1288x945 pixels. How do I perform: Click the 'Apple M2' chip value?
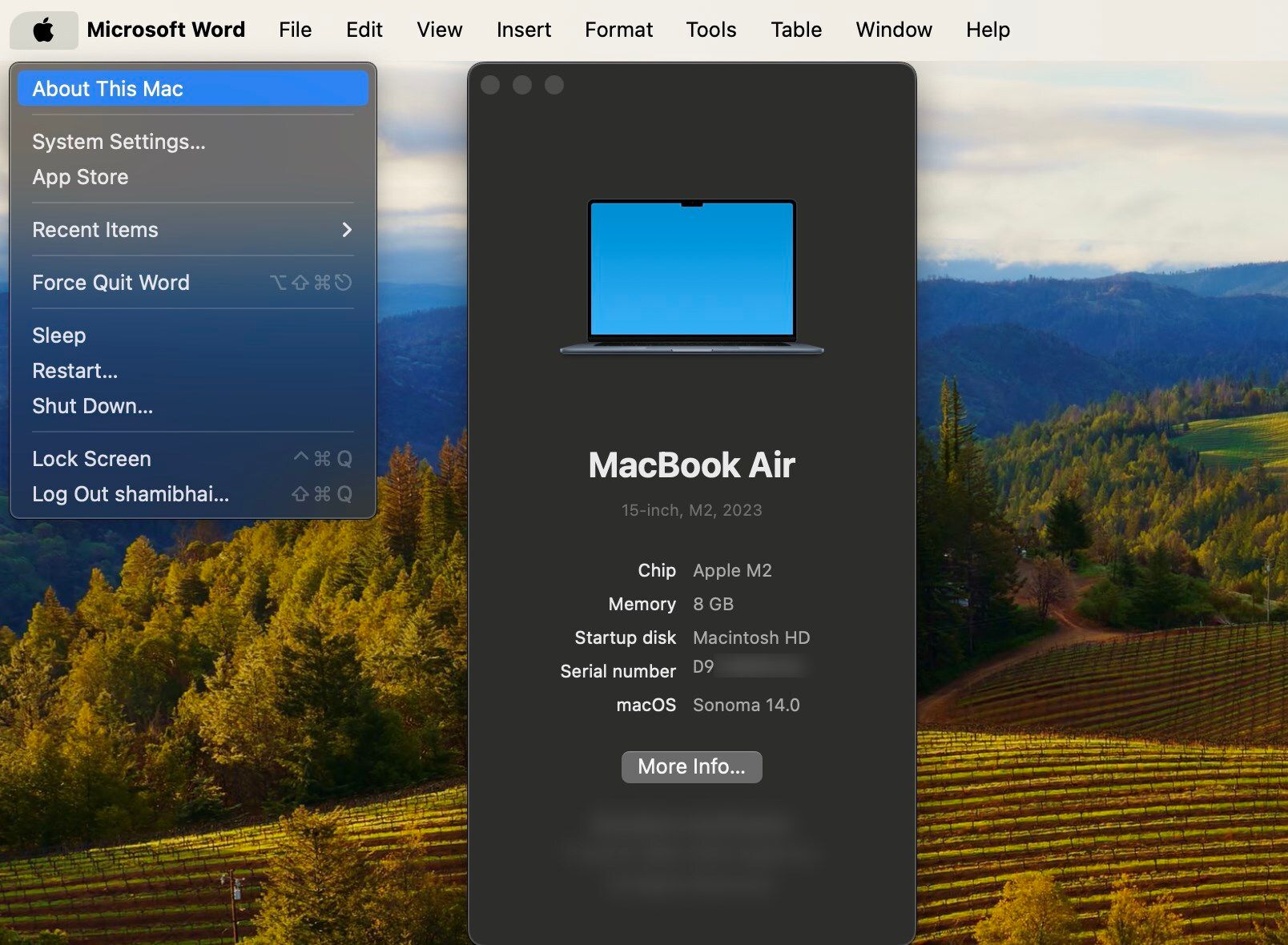click(732, 570)
